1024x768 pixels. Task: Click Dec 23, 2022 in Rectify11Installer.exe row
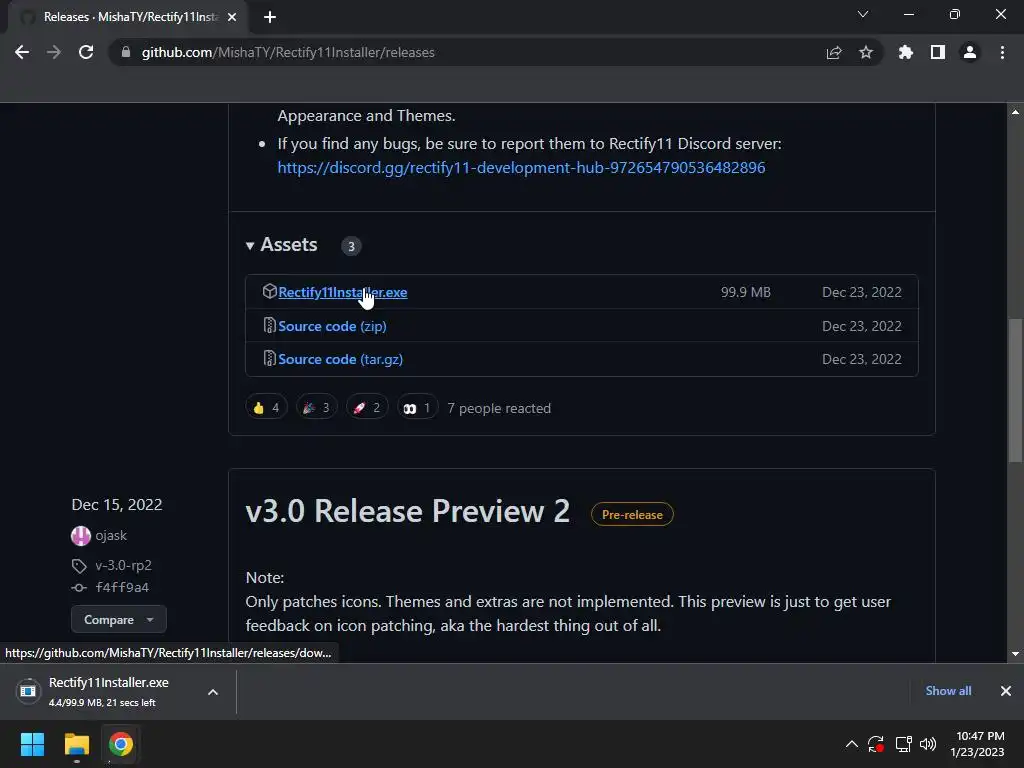tap(862, 292)
